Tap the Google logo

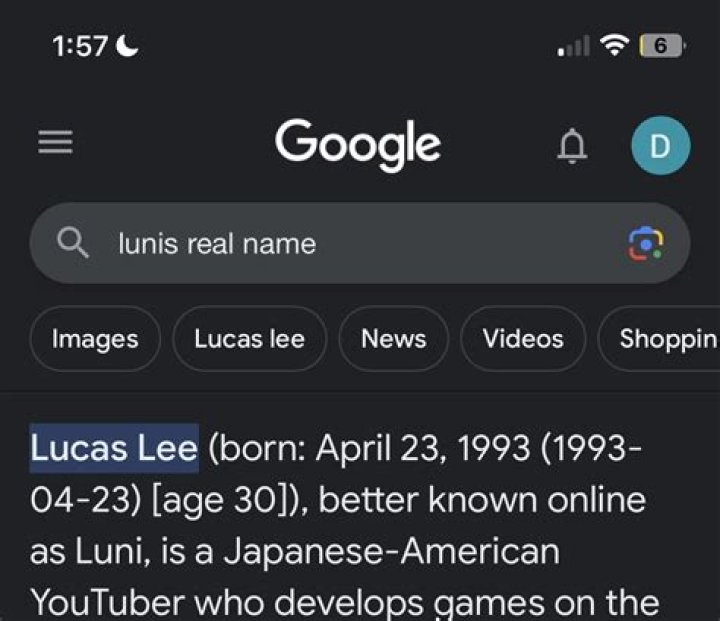[358, 144]
